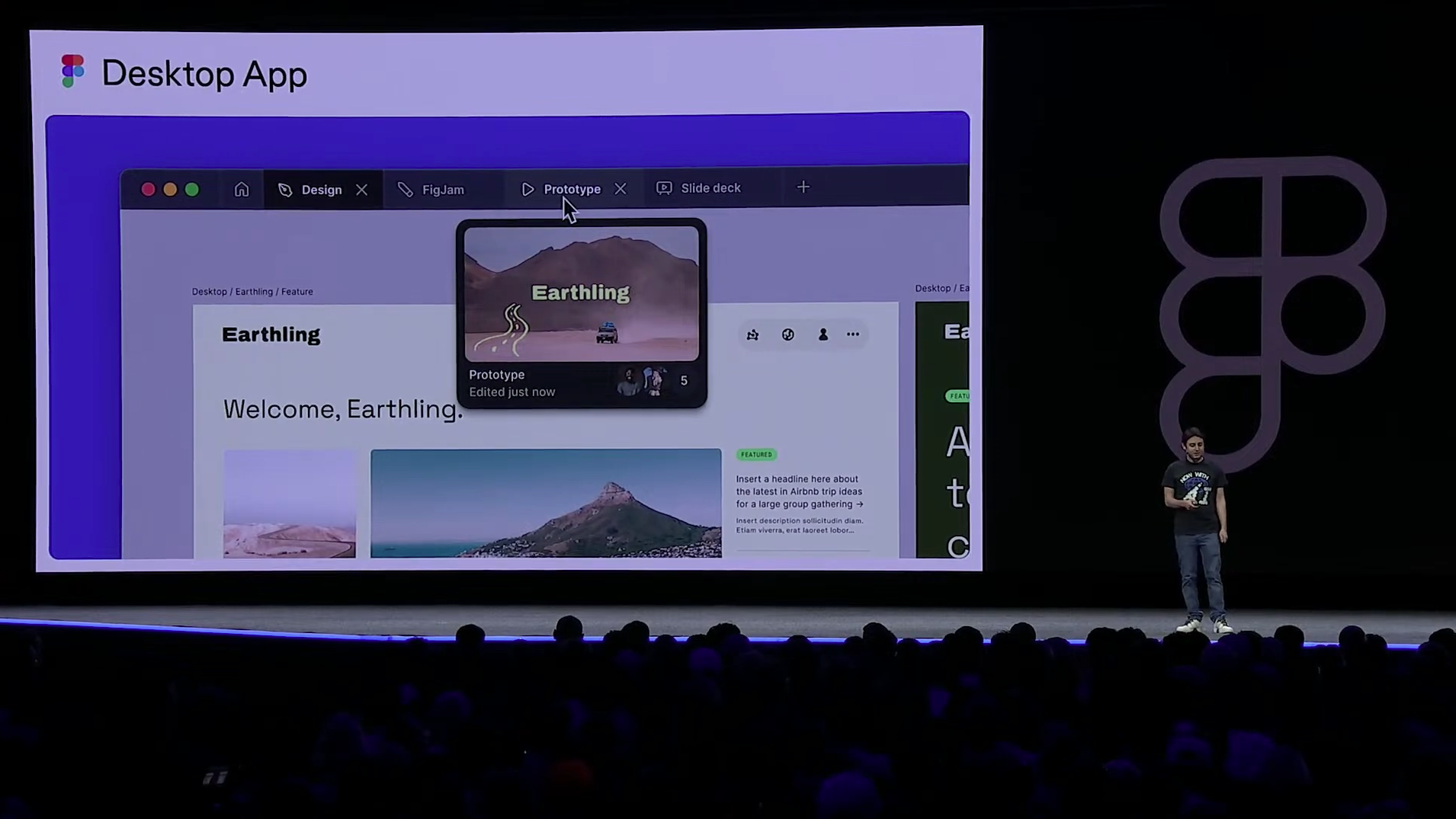1456x819 pixels.
Task: Click the collaborator avatars in preview card
Action: pos(642,381)
